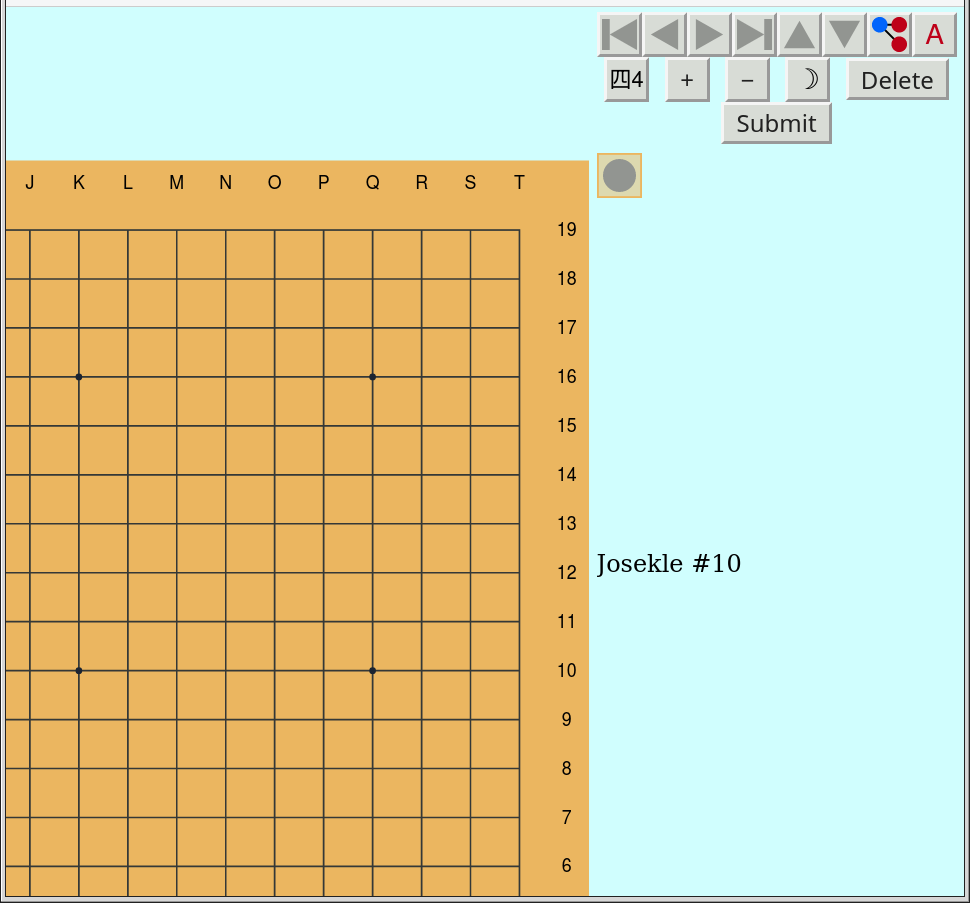Jump to the last move
Screen dimensions: 970x903
[754, 35]
